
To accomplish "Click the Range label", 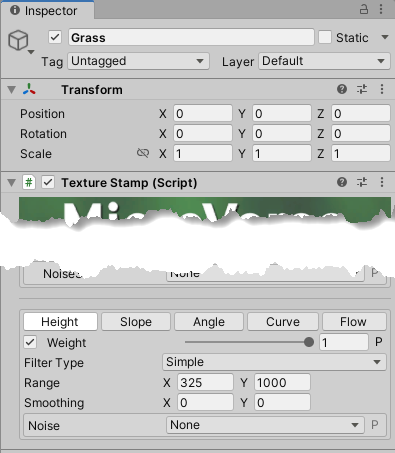I will coord(42,383).
